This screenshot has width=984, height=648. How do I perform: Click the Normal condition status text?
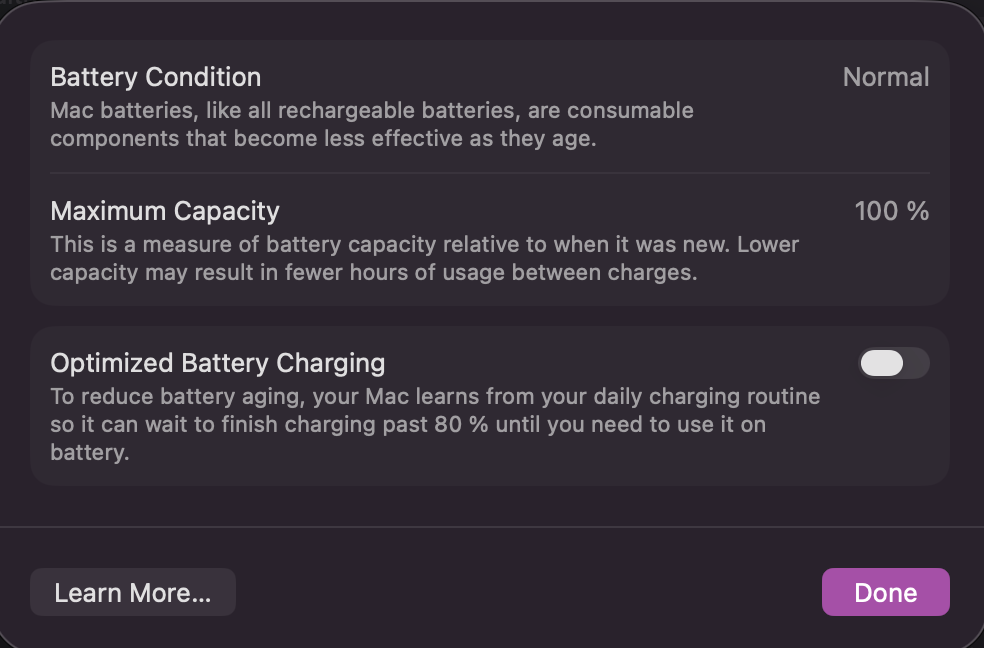tap(886, 77)
